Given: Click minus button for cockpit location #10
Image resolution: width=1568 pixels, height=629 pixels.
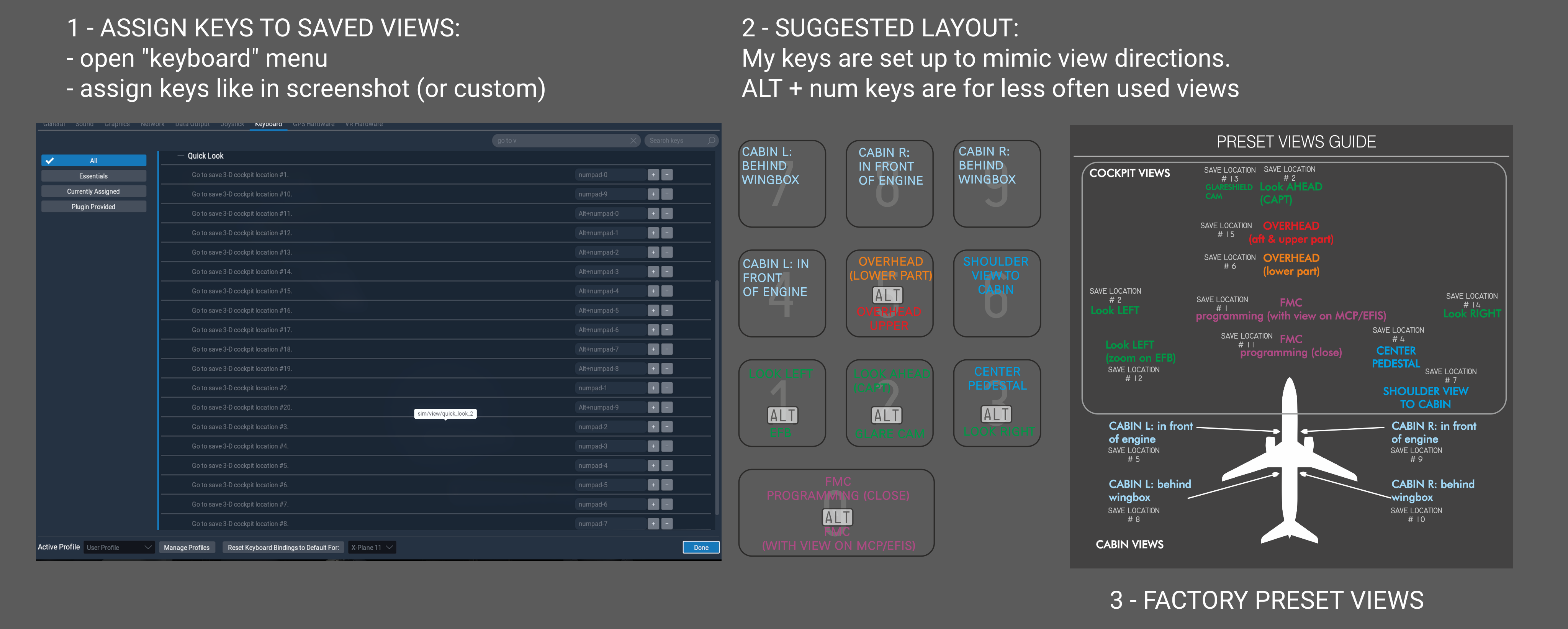Looking at the screenshot, I should (667, 194).
